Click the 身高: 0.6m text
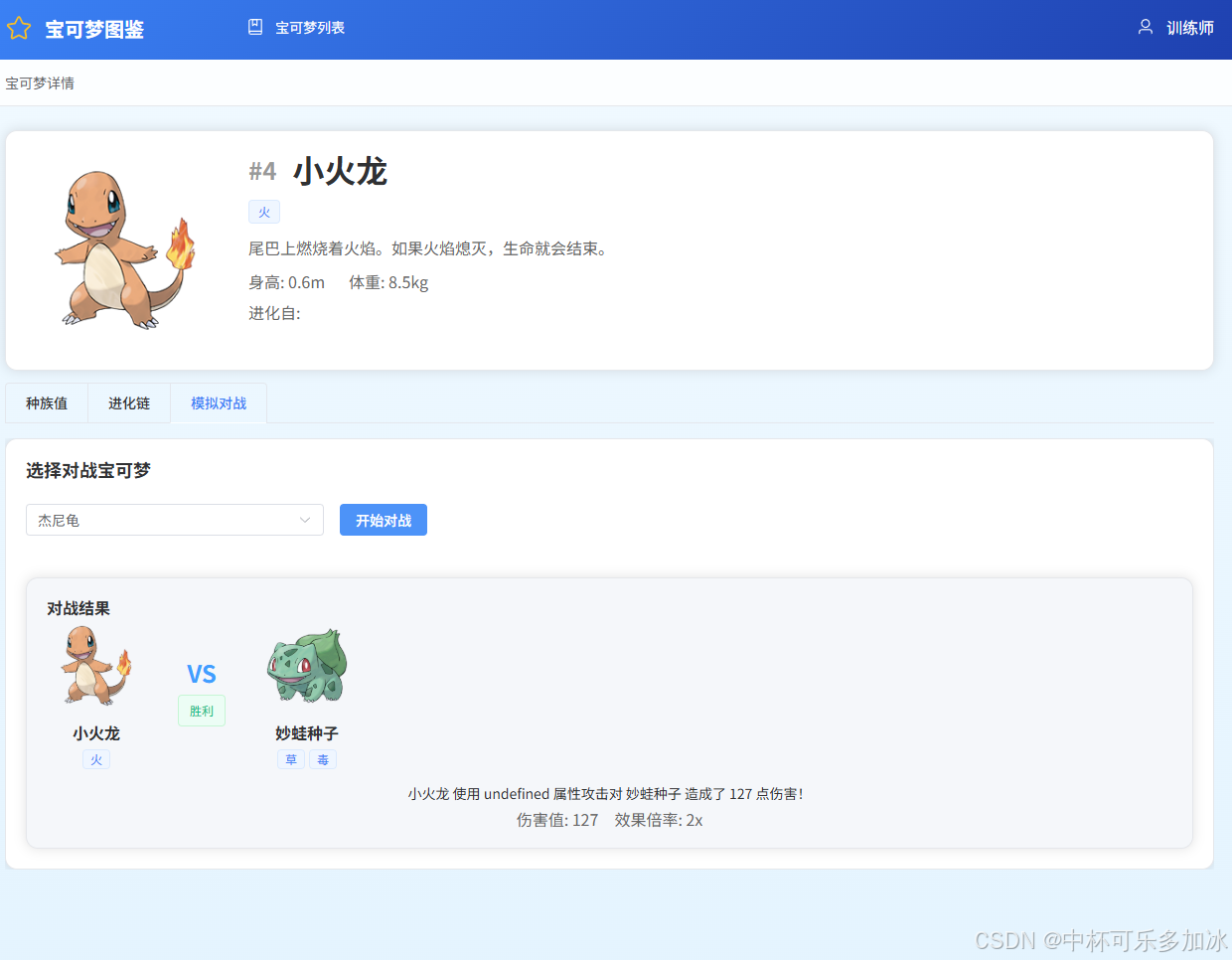1232x960 pixels. click(286, 282)
